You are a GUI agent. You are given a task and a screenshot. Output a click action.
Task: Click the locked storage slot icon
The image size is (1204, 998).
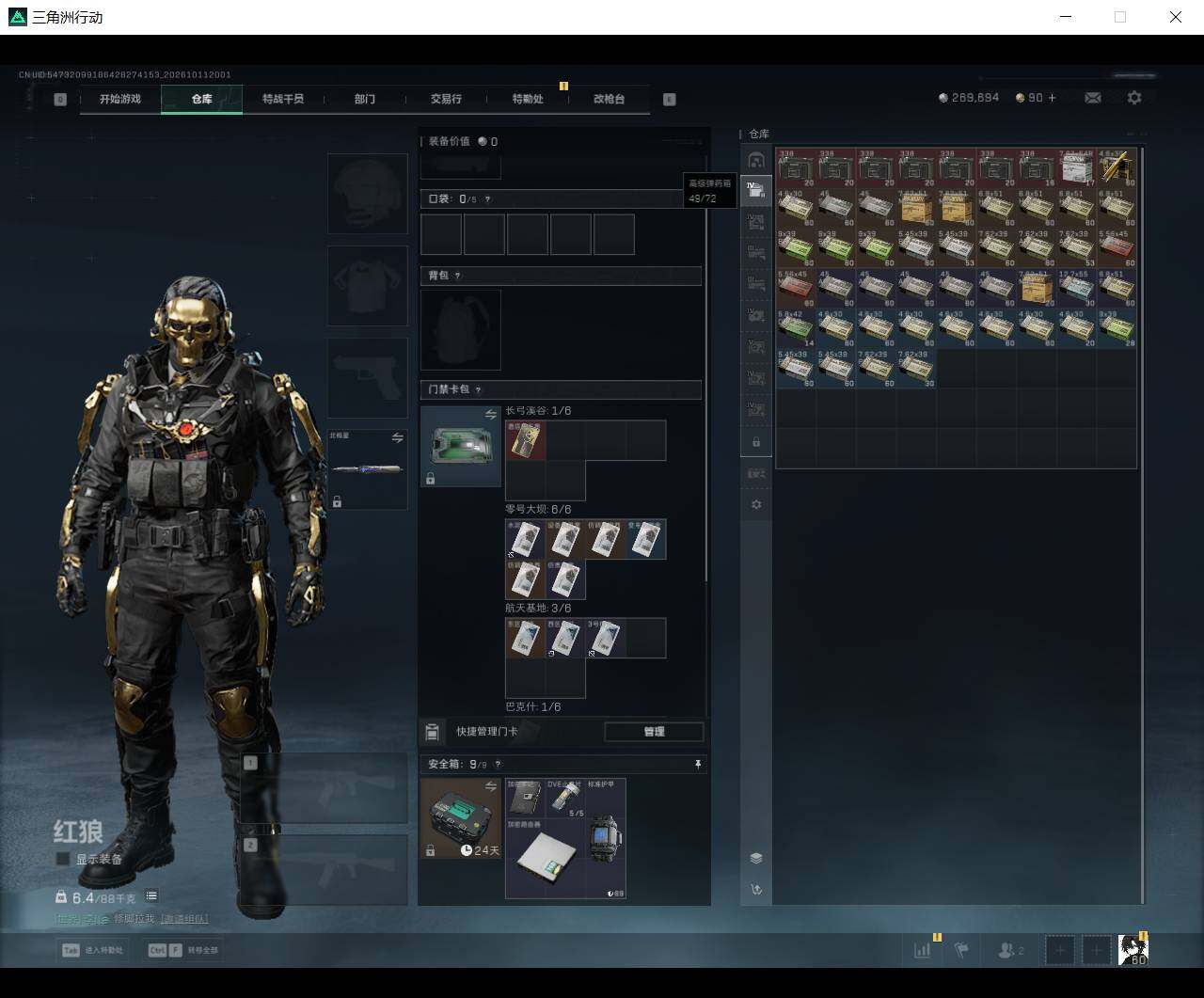756,442
